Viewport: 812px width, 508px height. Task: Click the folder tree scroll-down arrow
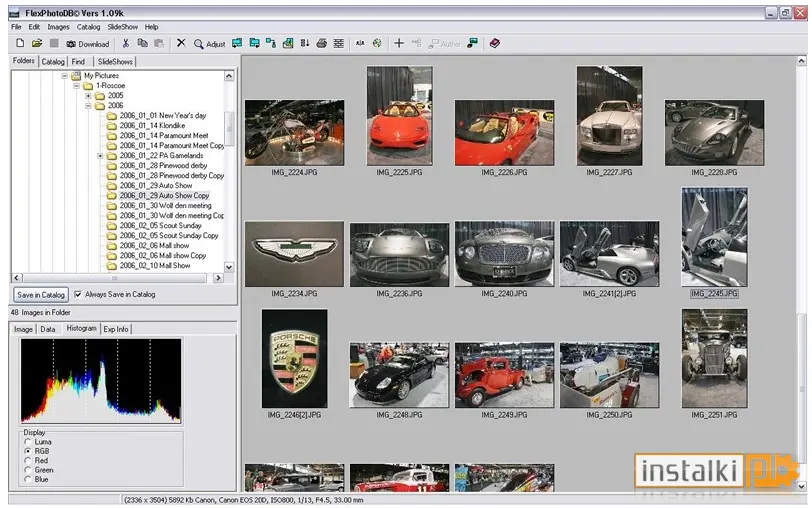229,267
